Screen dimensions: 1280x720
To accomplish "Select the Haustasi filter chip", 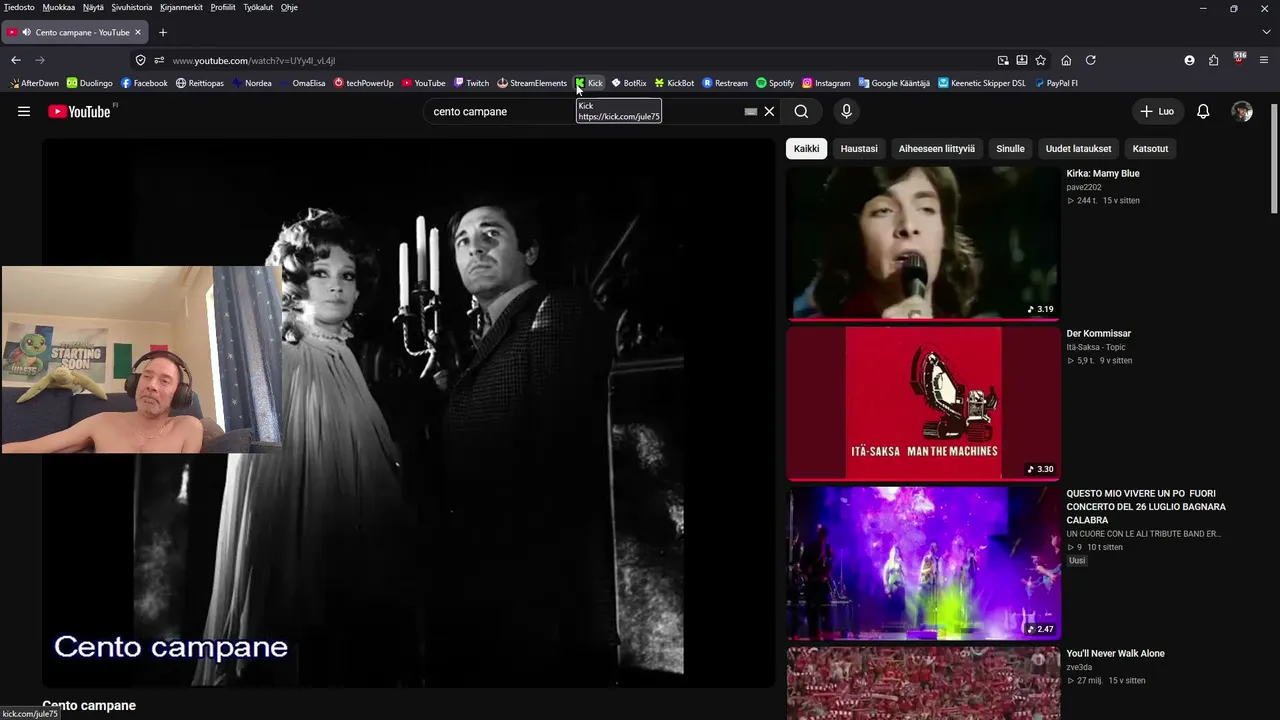I will [x=859, y=149].
